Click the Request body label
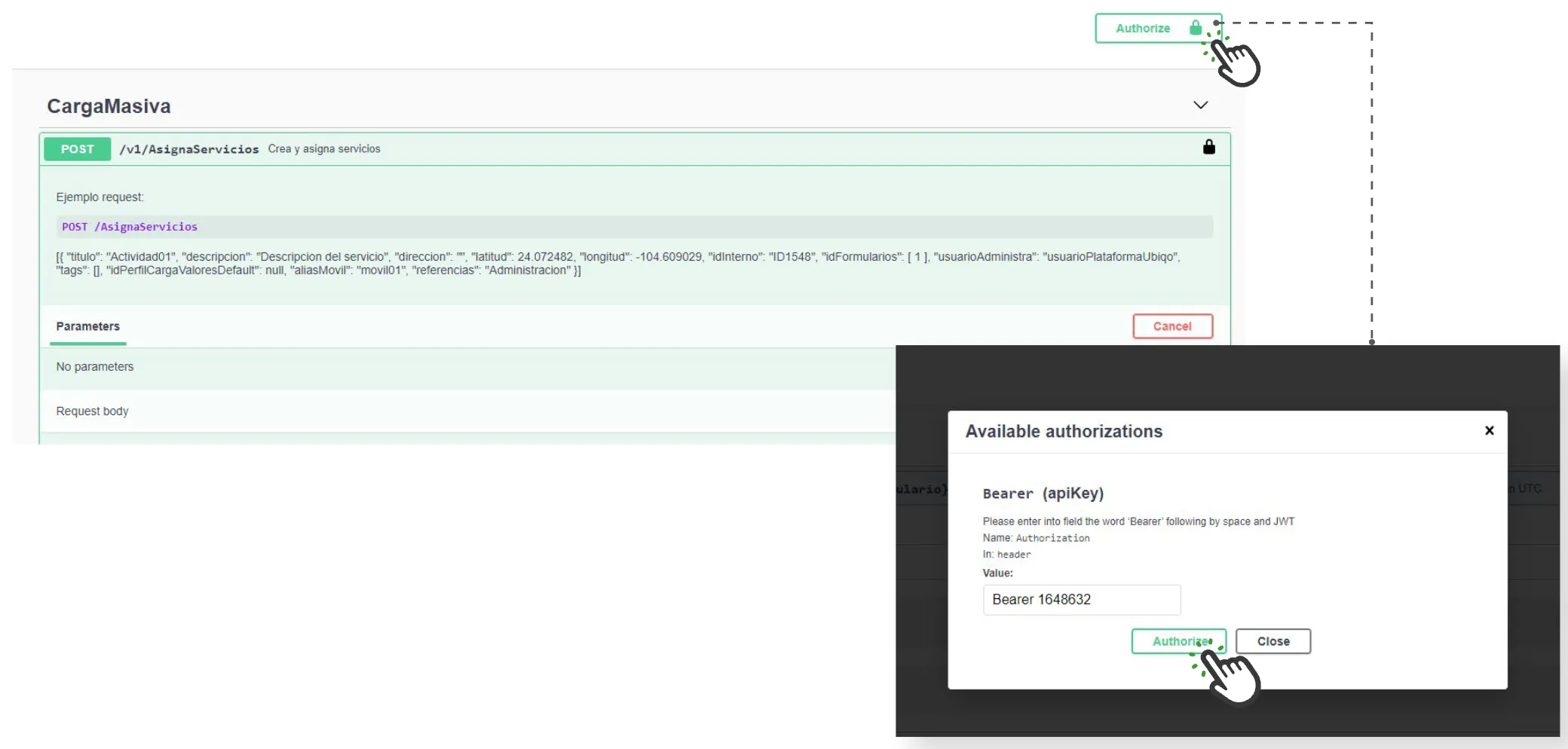 (x=93, y=411)
